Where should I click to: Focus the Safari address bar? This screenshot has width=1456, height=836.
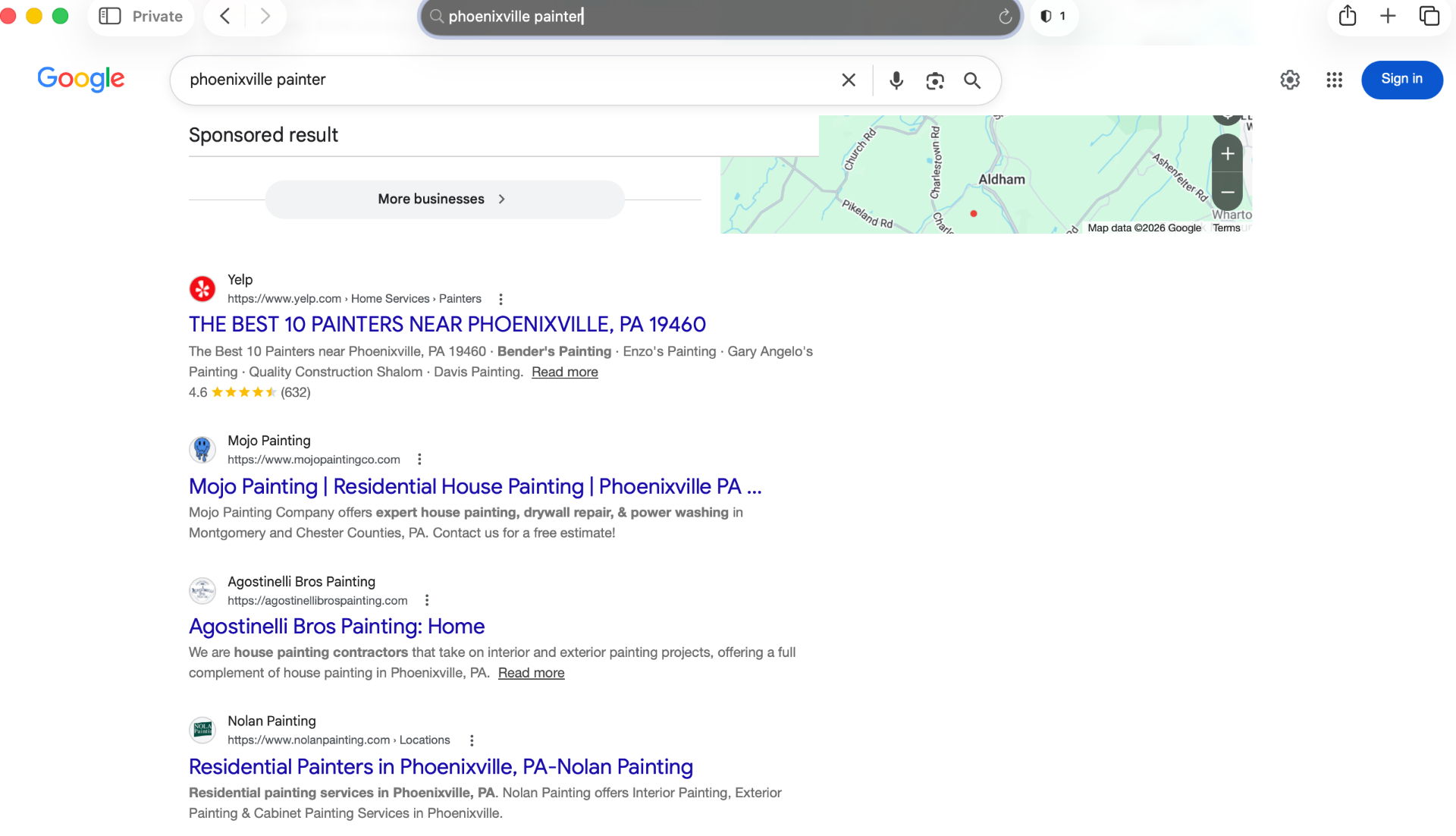(x=720, y=16)
